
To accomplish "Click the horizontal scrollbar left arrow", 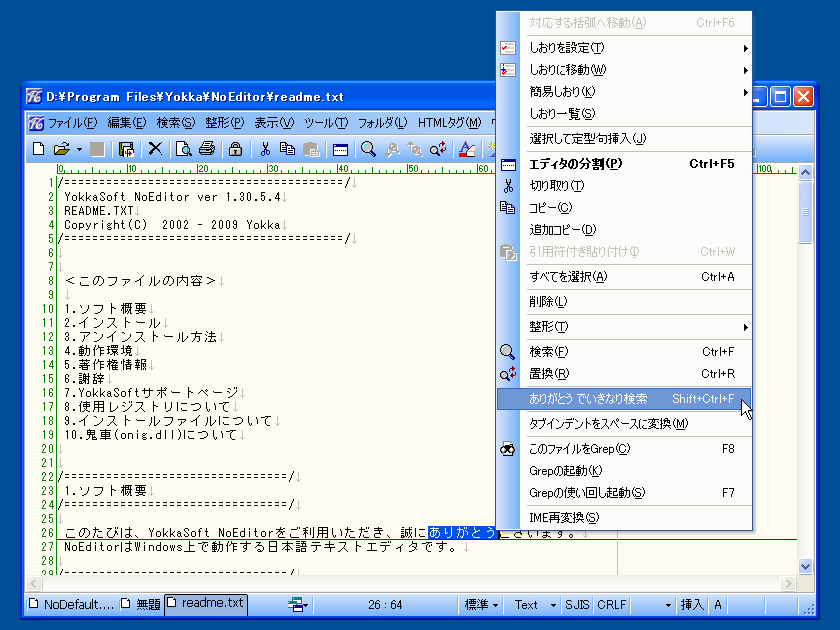I will click(34, 583).
